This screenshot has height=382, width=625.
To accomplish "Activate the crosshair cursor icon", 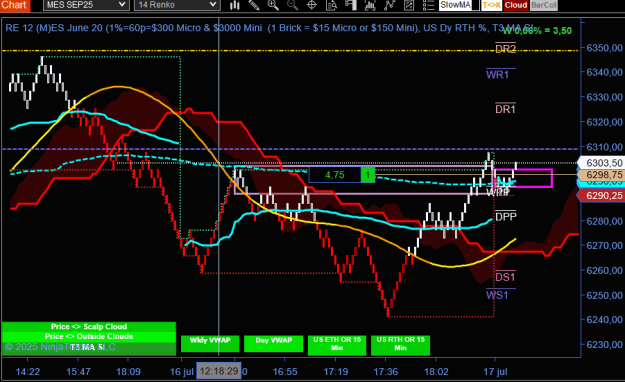I will tap(312, 5).
